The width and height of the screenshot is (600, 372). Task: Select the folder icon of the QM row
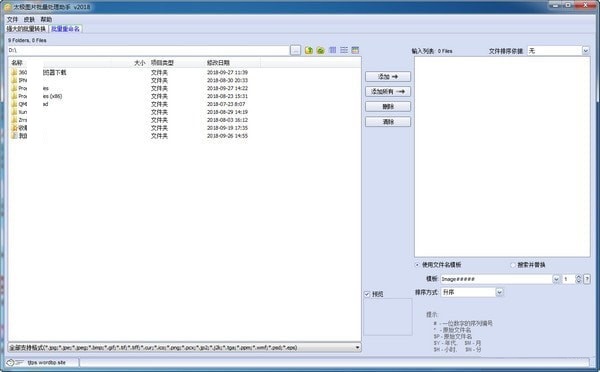pos(14,104)
